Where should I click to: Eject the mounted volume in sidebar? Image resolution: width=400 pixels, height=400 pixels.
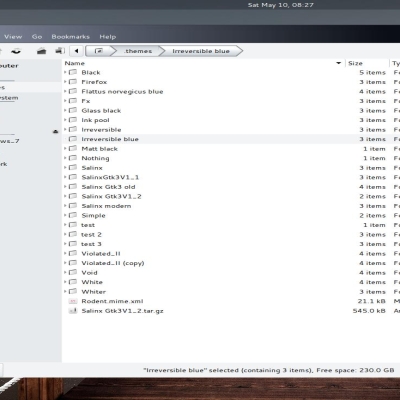pyautogui.click(x=55, y=132)
